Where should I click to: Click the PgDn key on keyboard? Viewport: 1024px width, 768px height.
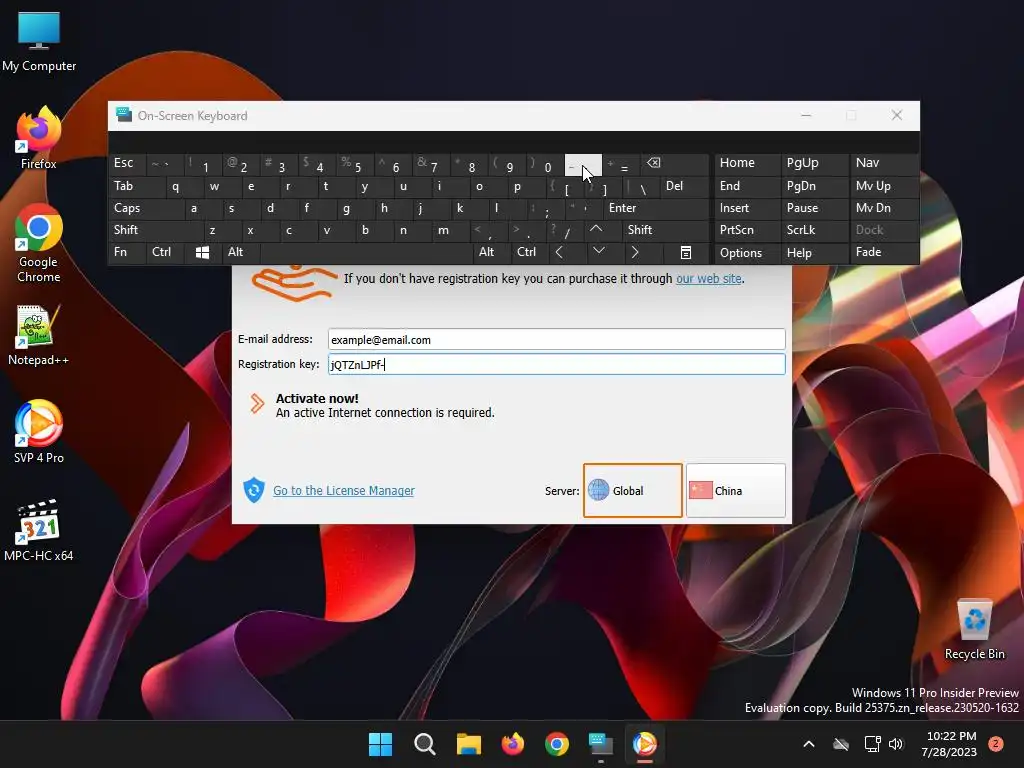click(814, 186)
